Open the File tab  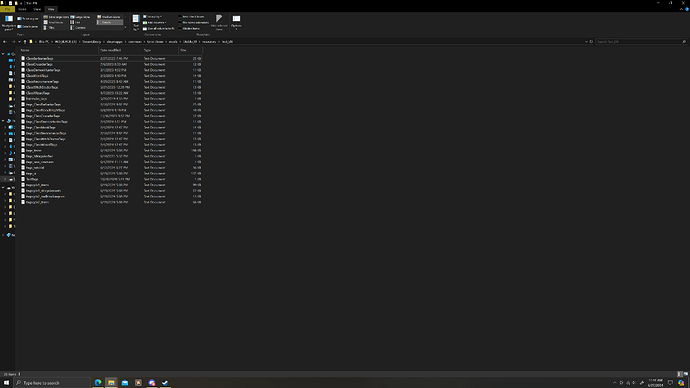pos(7,9)
